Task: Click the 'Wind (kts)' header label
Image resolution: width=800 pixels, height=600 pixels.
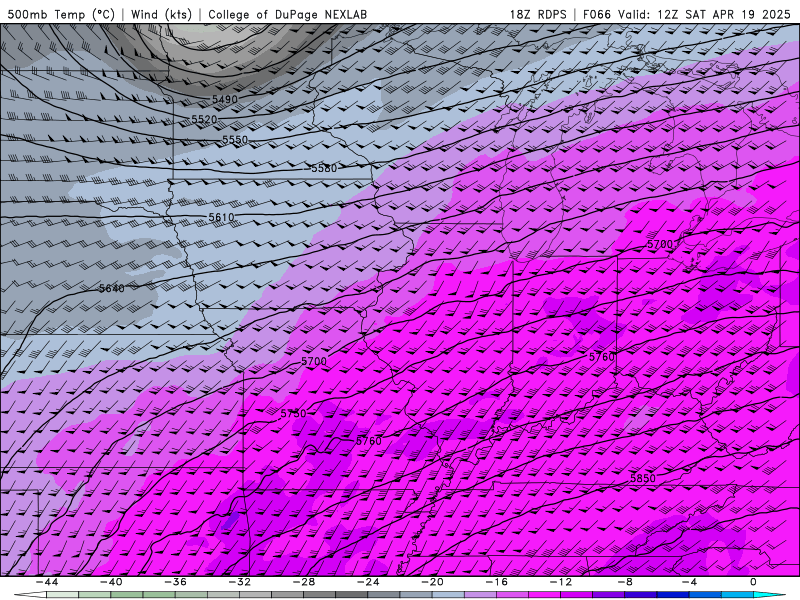Action: 161,14
